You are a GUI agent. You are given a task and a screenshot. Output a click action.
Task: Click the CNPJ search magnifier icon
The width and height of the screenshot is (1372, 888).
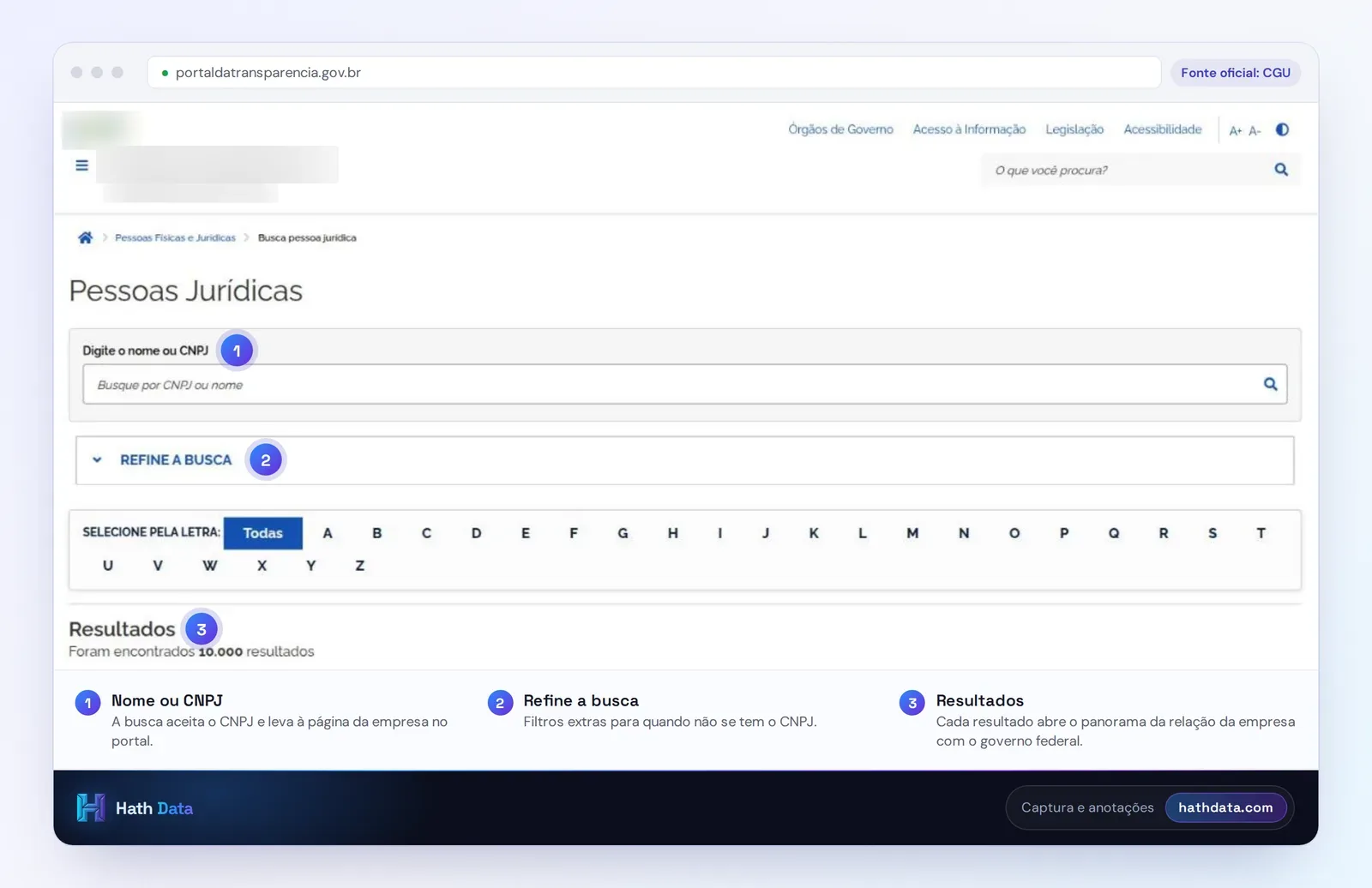tap(1270, 384)
